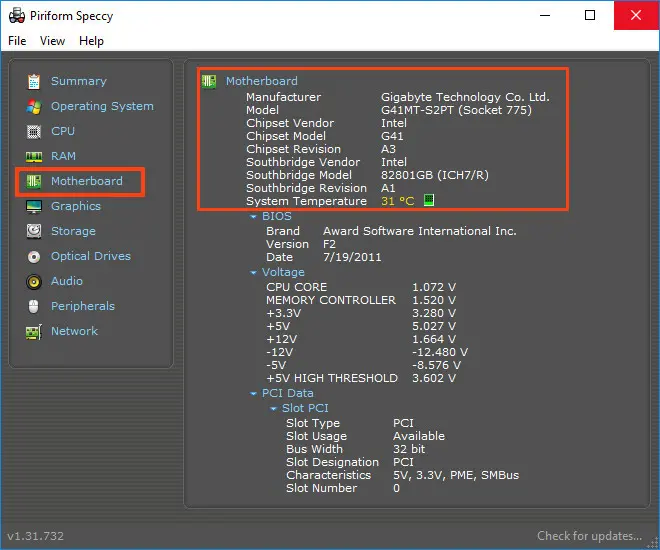Select the Chipset Model G41 value
660x550 pixels.
(392, 136)
